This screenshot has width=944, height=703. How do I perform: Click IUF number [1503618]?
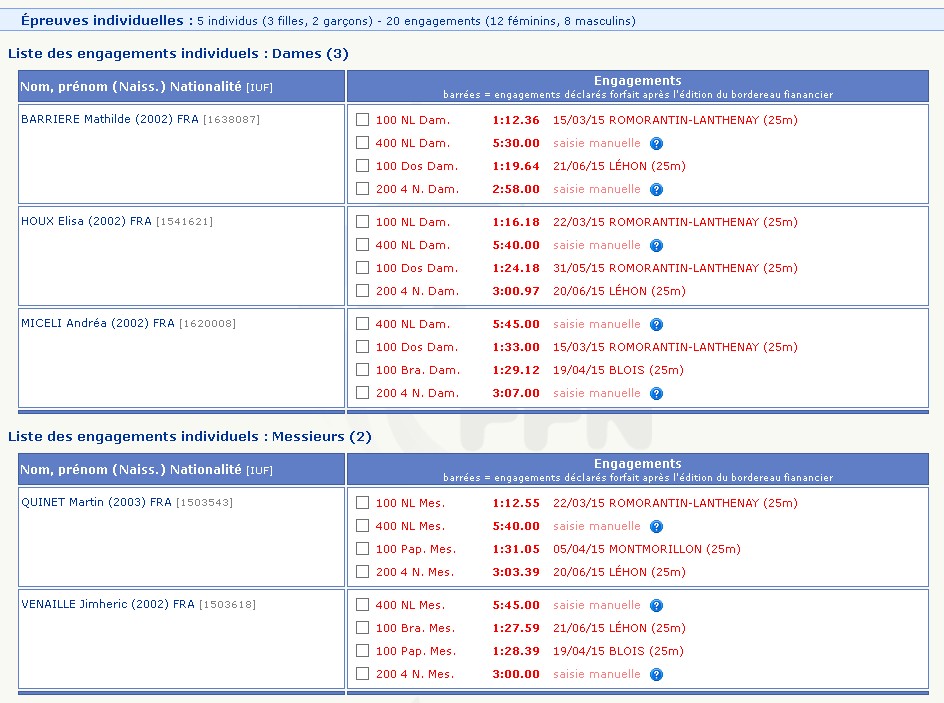(227, 604)
